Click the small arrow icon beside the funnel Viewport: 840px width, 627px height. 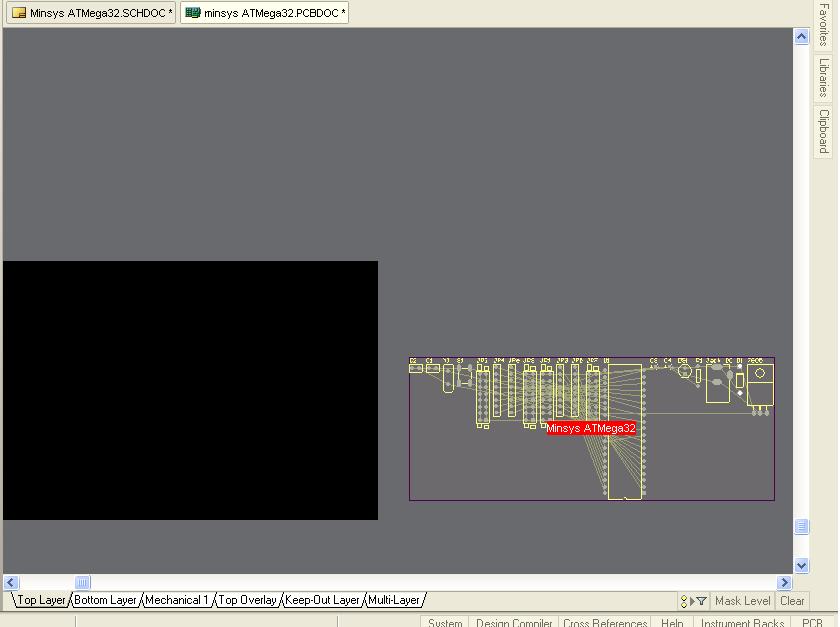tap(692, 601)
